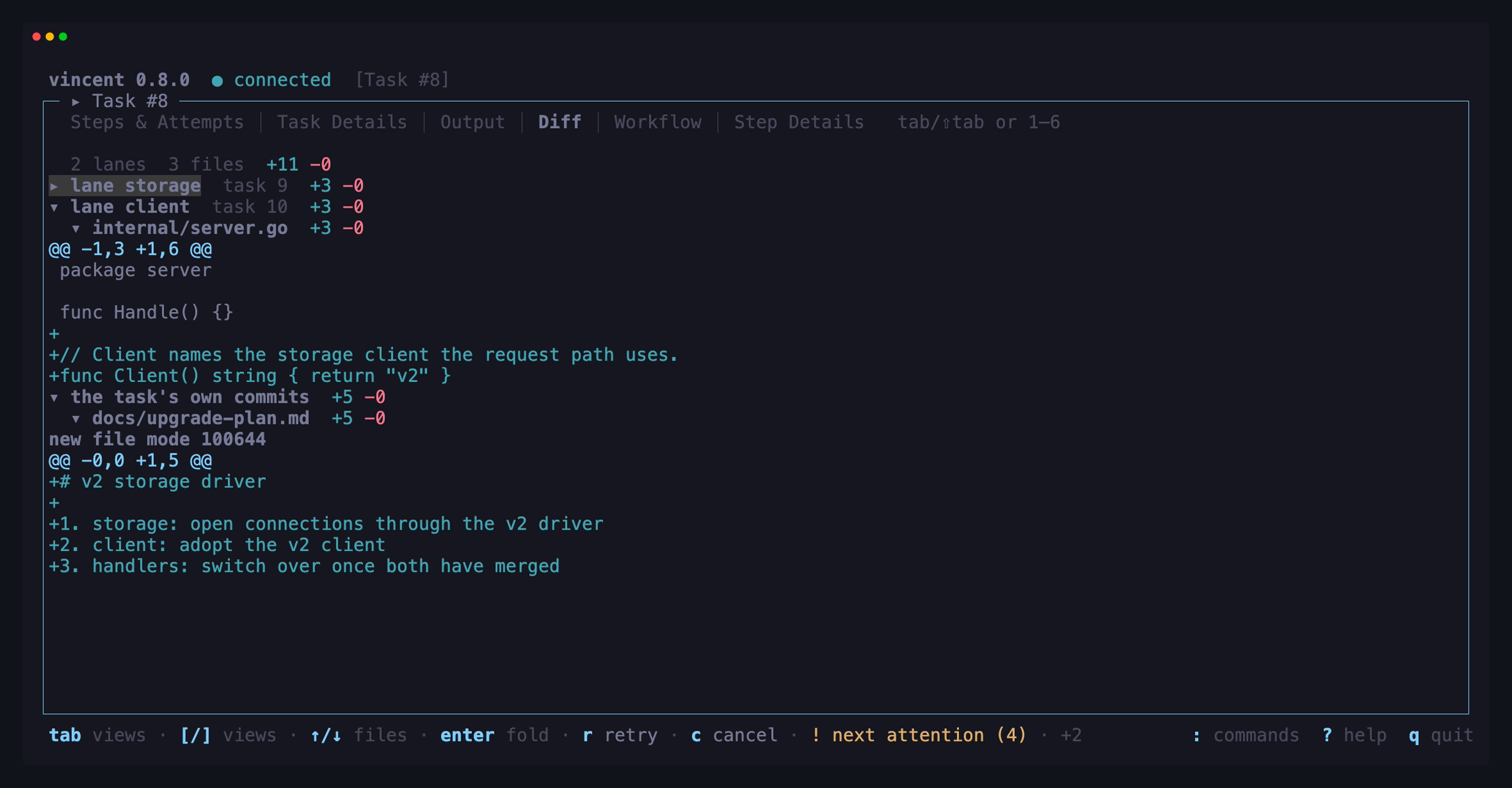Click the tab views shortcut hint
Image resolution: width=1512 pixels, height=788 pixels.
coord(97,735)
